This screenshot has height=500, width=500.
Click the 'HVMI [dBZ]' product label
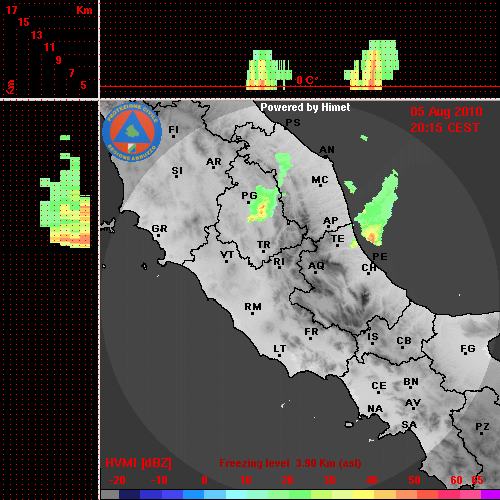(x=138, y=463)
